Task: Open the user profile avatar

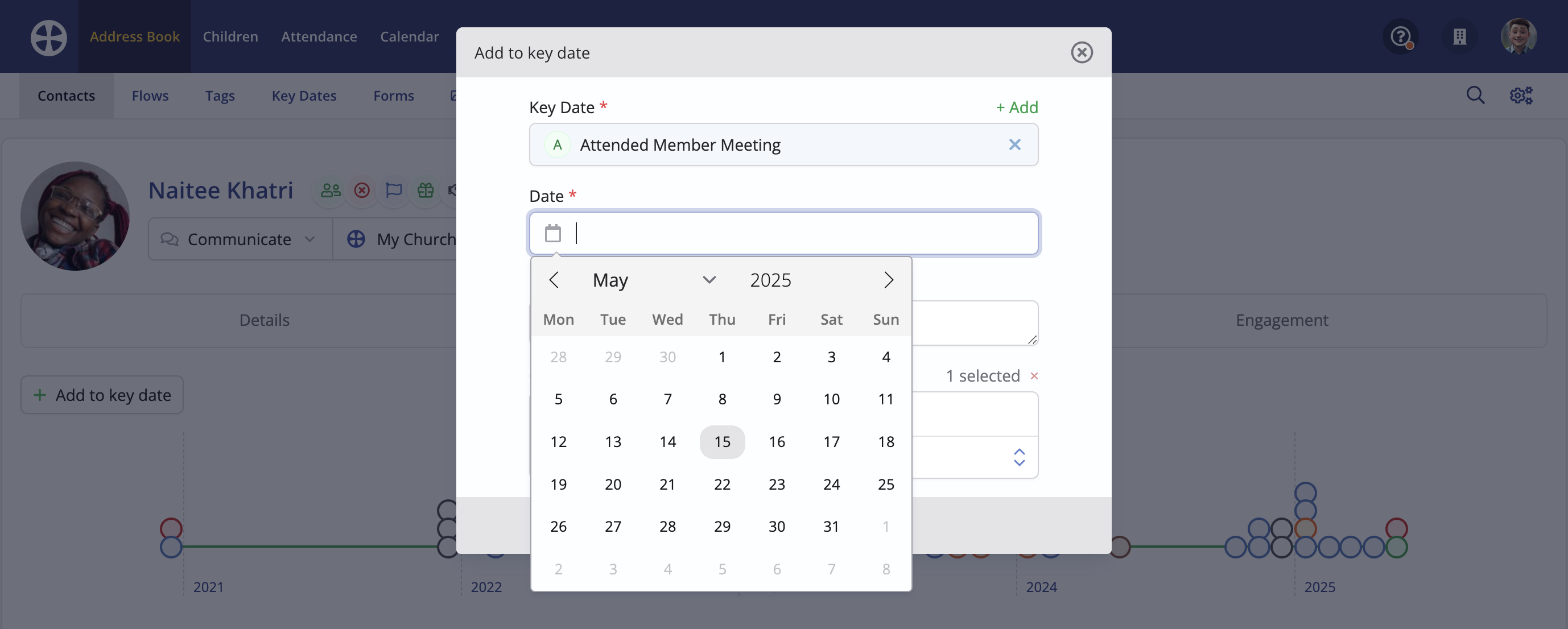Action: point(1518,36)
